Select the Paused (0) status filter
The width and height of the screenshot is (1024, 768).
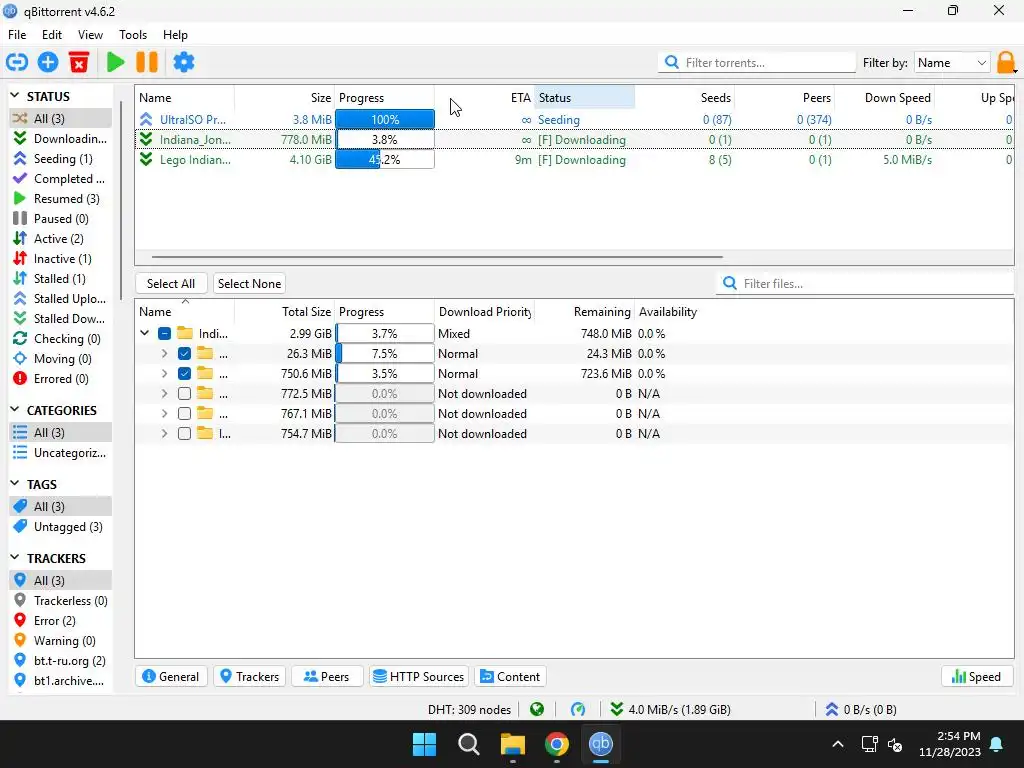click(61, 219)
